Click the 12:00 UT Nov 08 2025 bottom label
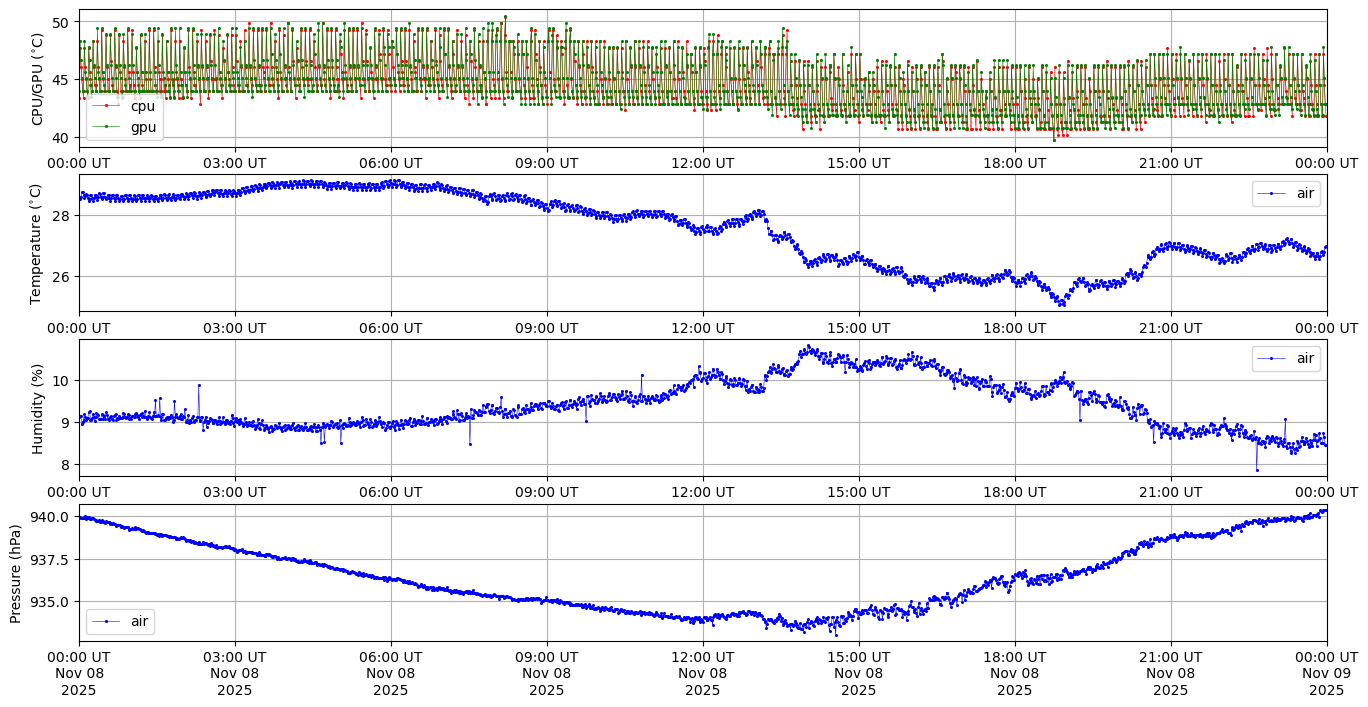1368x707 pixels. coord(703,673)
